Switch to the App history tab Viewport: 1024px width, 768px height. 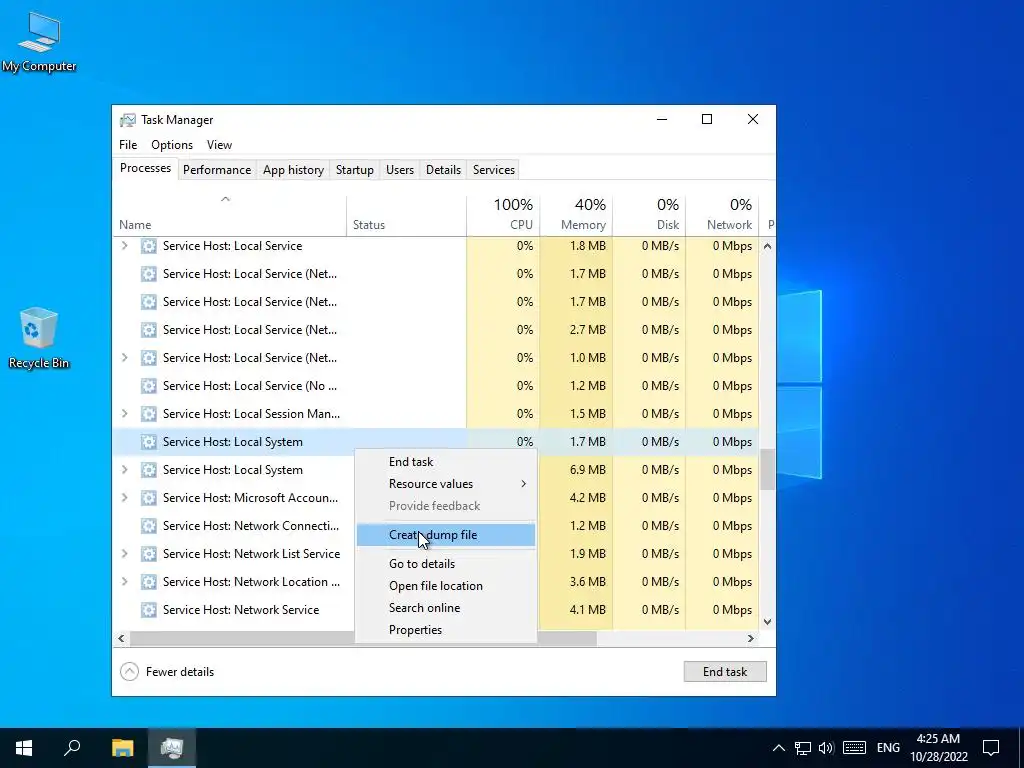(293, 170)
